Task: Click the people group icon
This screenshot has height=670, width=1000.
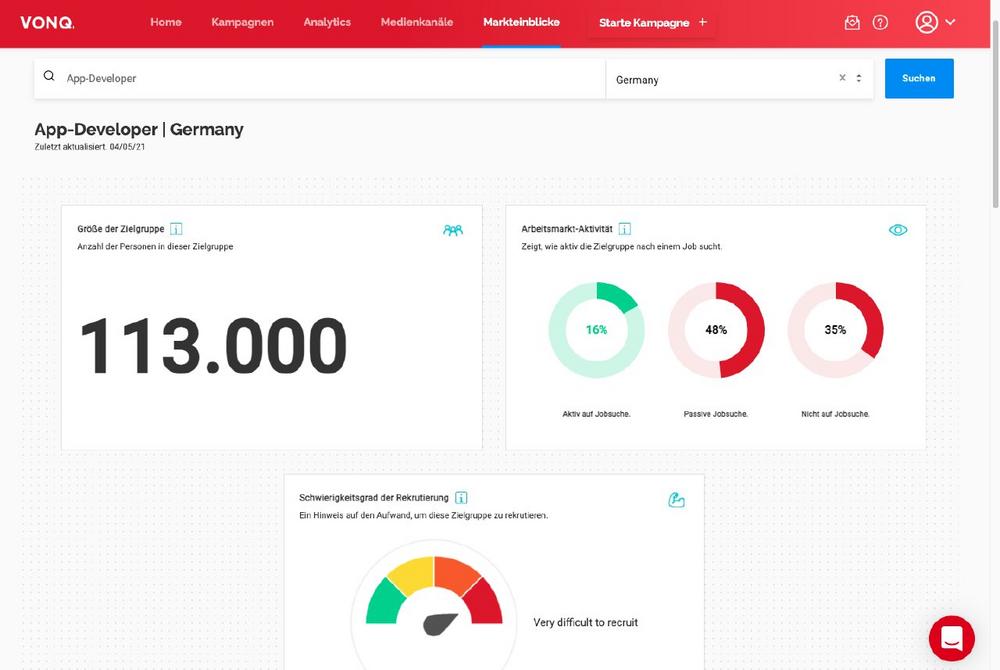Action: pyautogui.click(x=453, y=230)
